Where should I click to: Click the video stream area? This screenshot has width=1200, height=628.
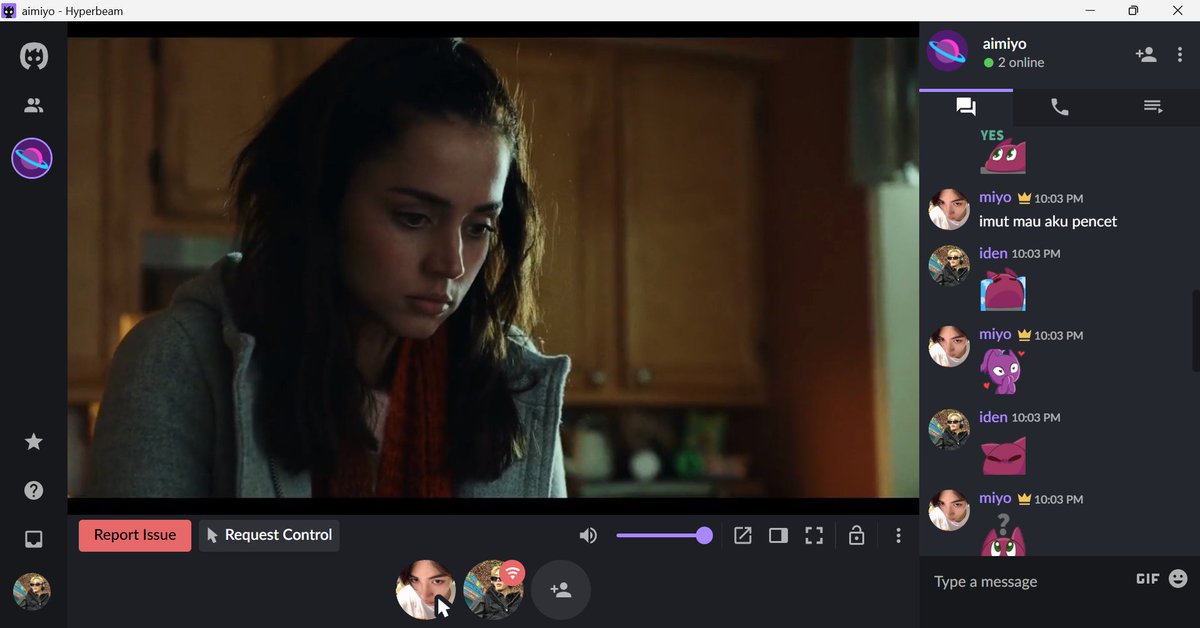pyautogui.click(x=493, y=267)
